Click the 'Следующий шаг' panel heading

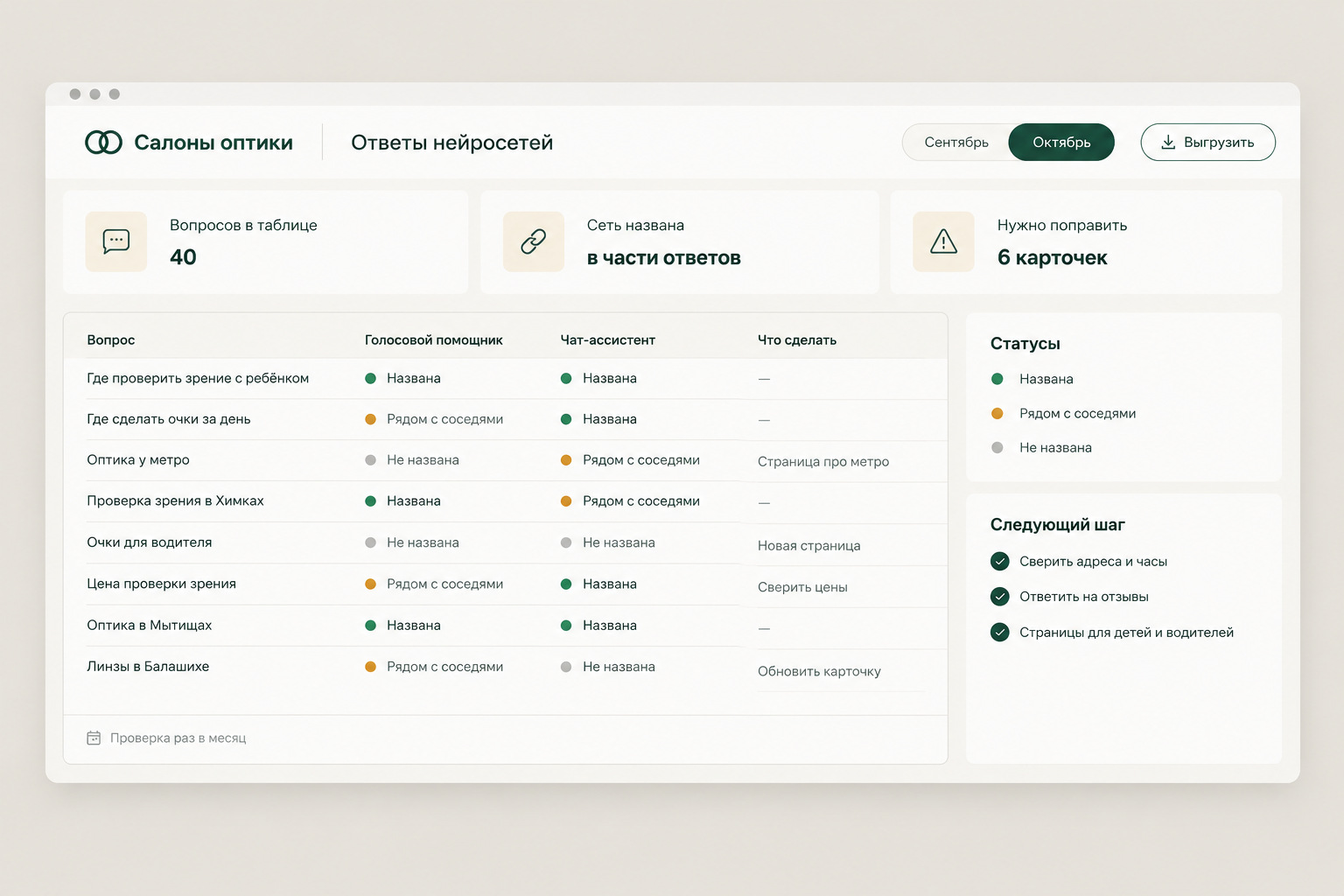pyautogui.click(x=1058, y=525)
